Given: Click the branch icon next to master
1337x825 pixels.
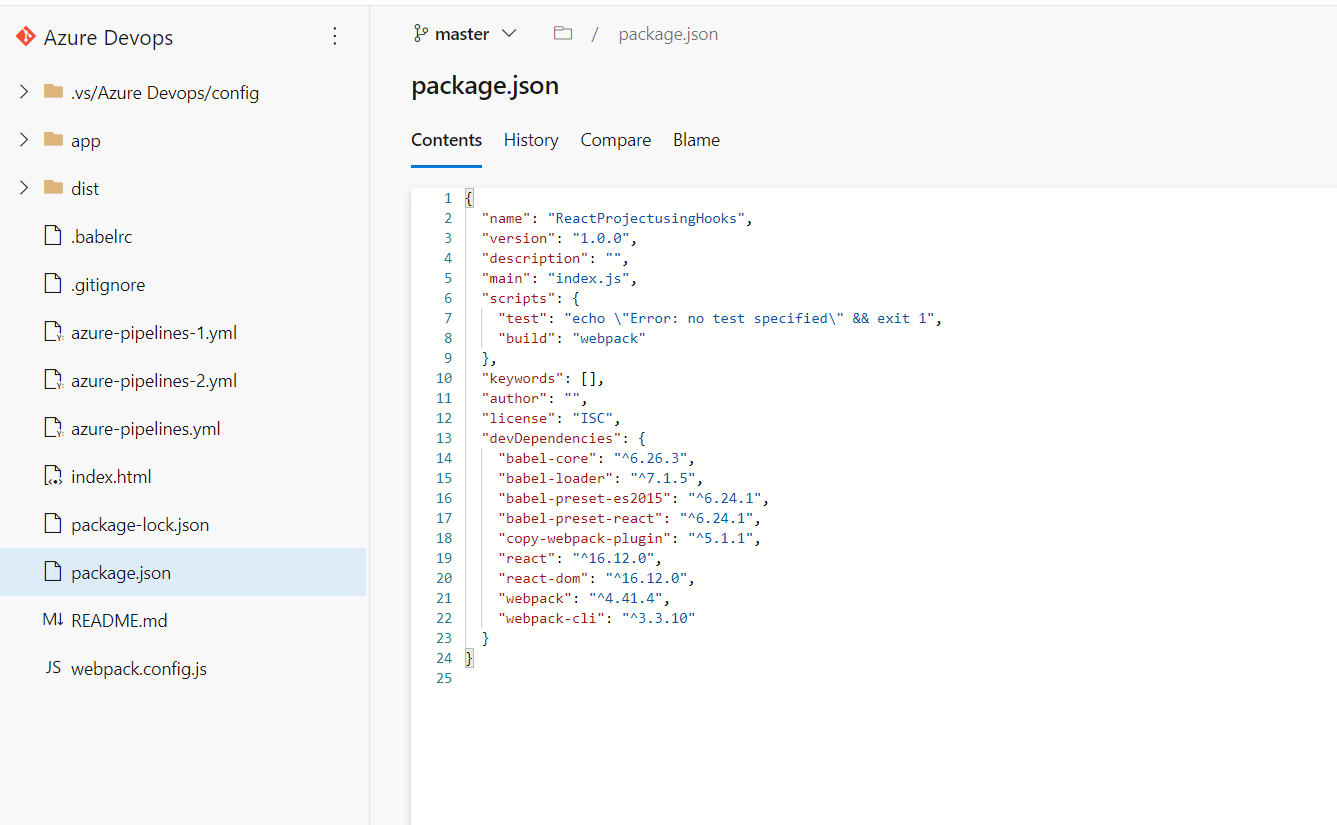Looking at the screenshot, I should (420, 33).
